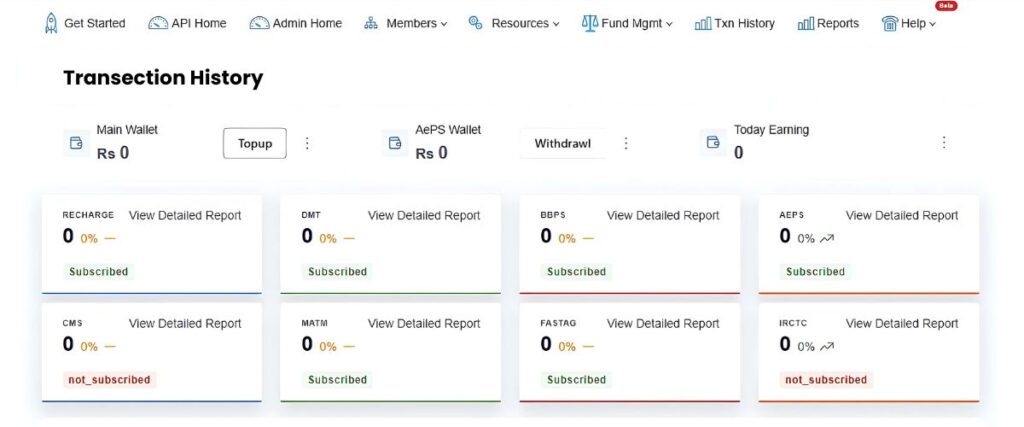
Task: View Detailed Report for IRCTC
Action: click(901, 323)
